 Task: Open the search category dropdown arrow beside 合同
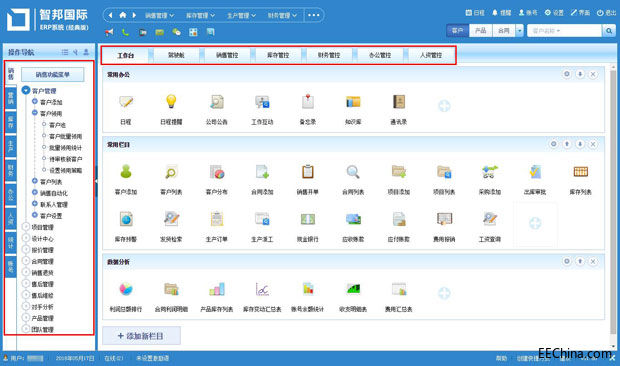[520, 30]
